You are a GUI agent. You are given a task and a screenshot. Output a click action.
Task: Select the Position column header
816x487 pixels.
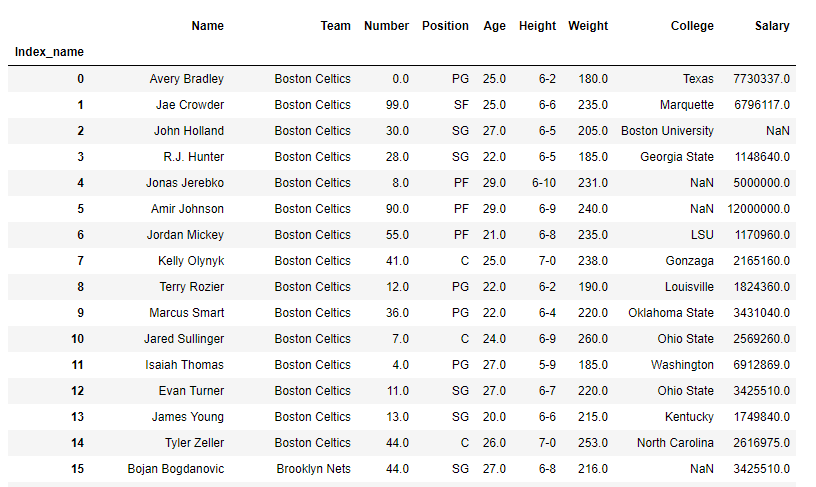[x=445, y=26]
